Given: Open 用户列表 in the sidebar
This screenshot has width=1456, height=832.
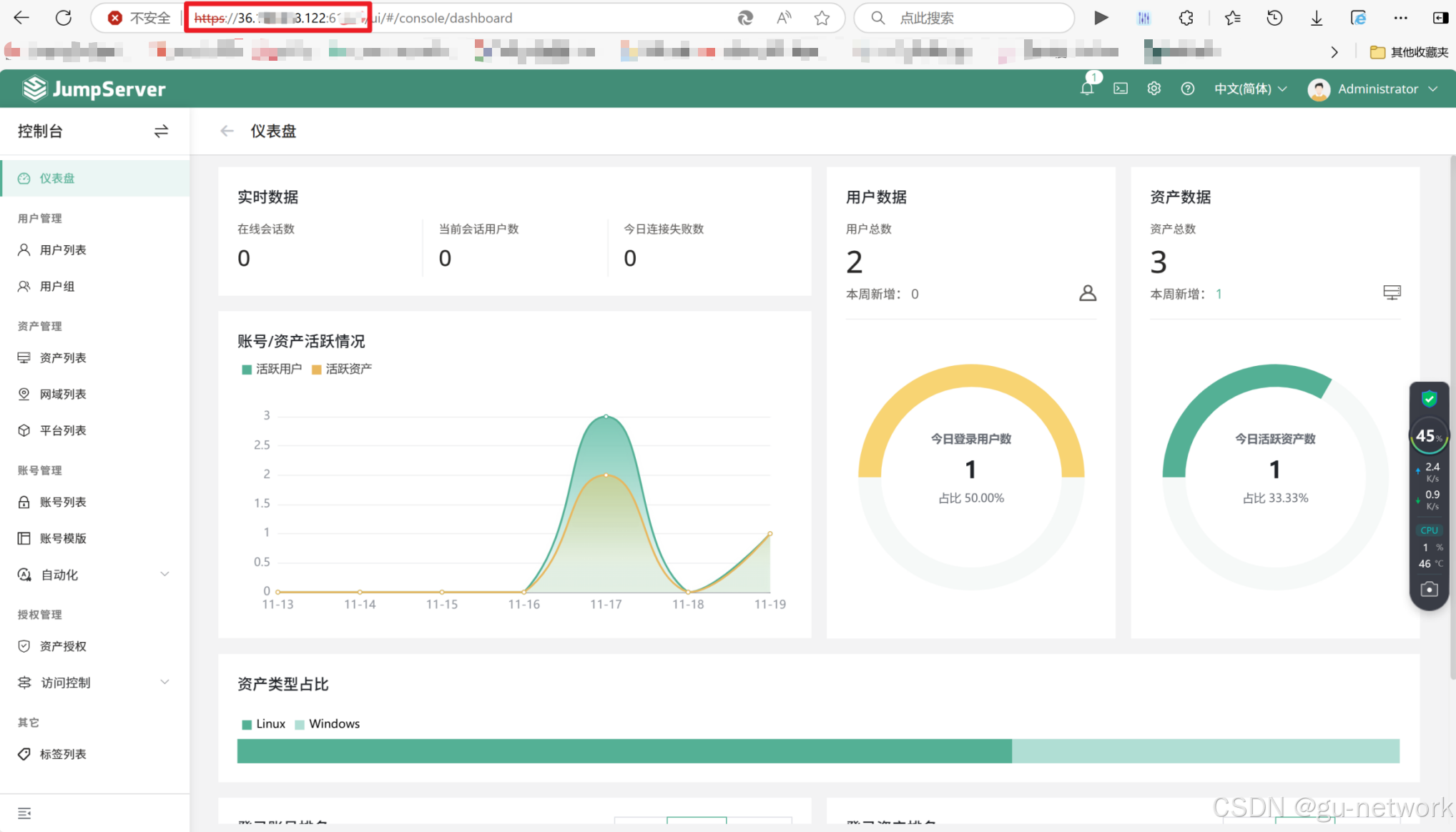Looking at the screenshot, I should (63, 250).
